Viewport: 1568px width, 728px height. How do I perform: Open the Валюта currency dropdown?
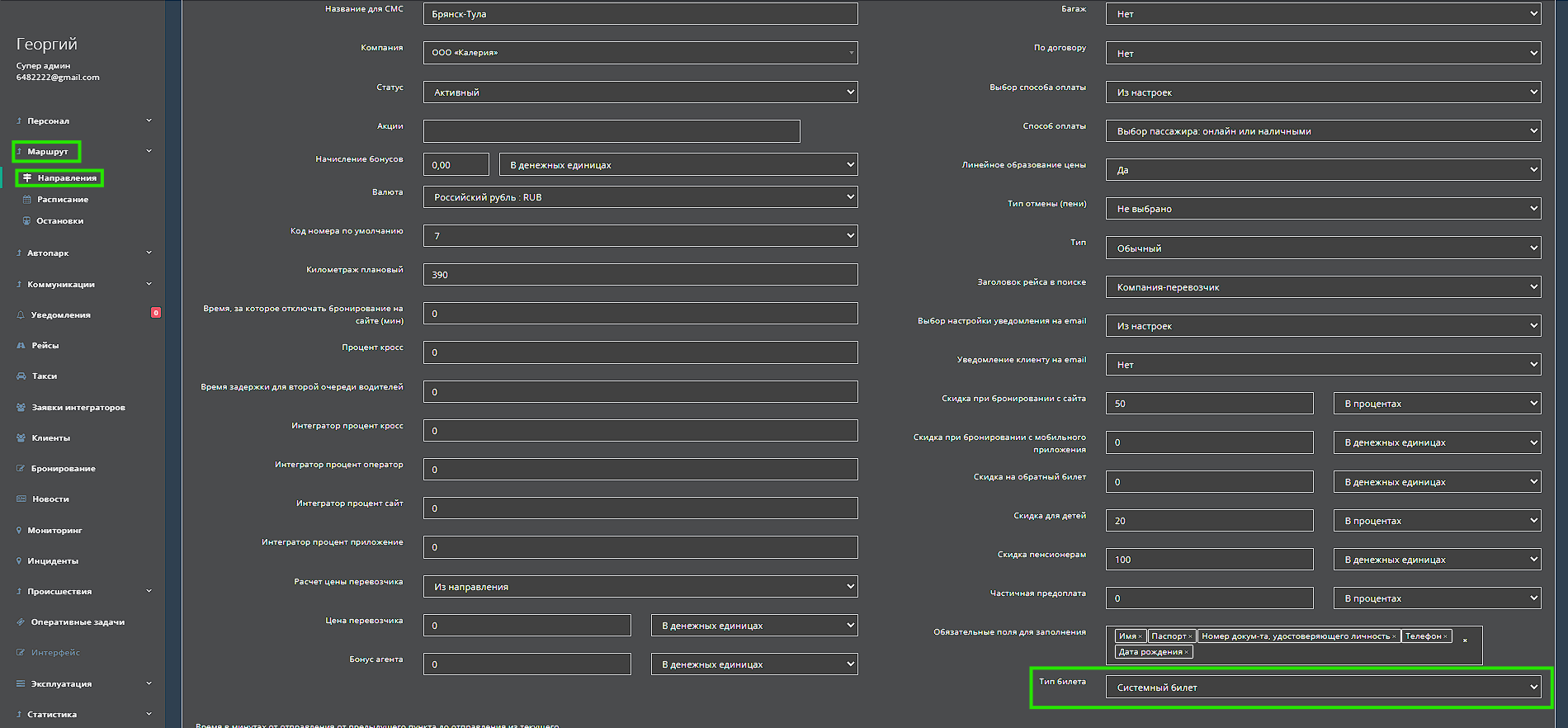(640, 197)
